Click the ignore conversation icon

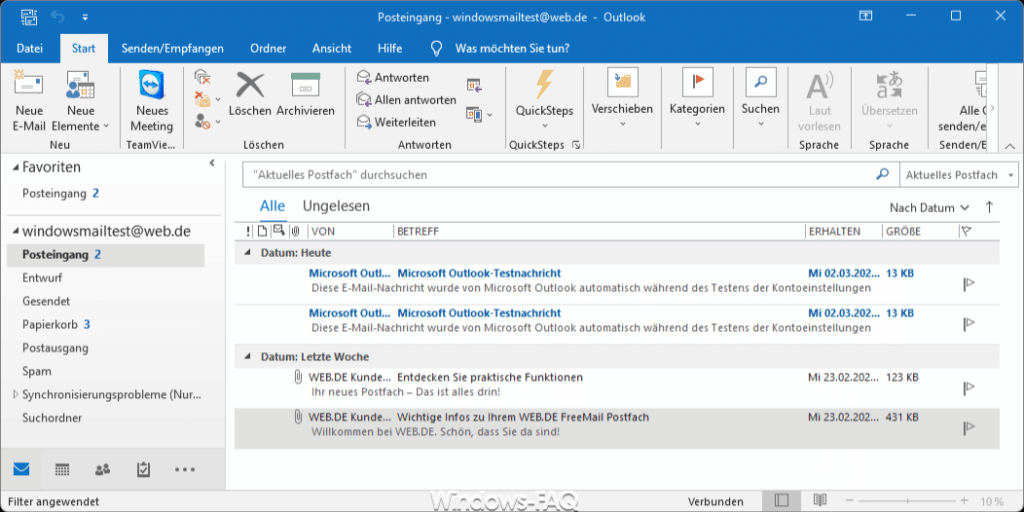click(202, 78)
